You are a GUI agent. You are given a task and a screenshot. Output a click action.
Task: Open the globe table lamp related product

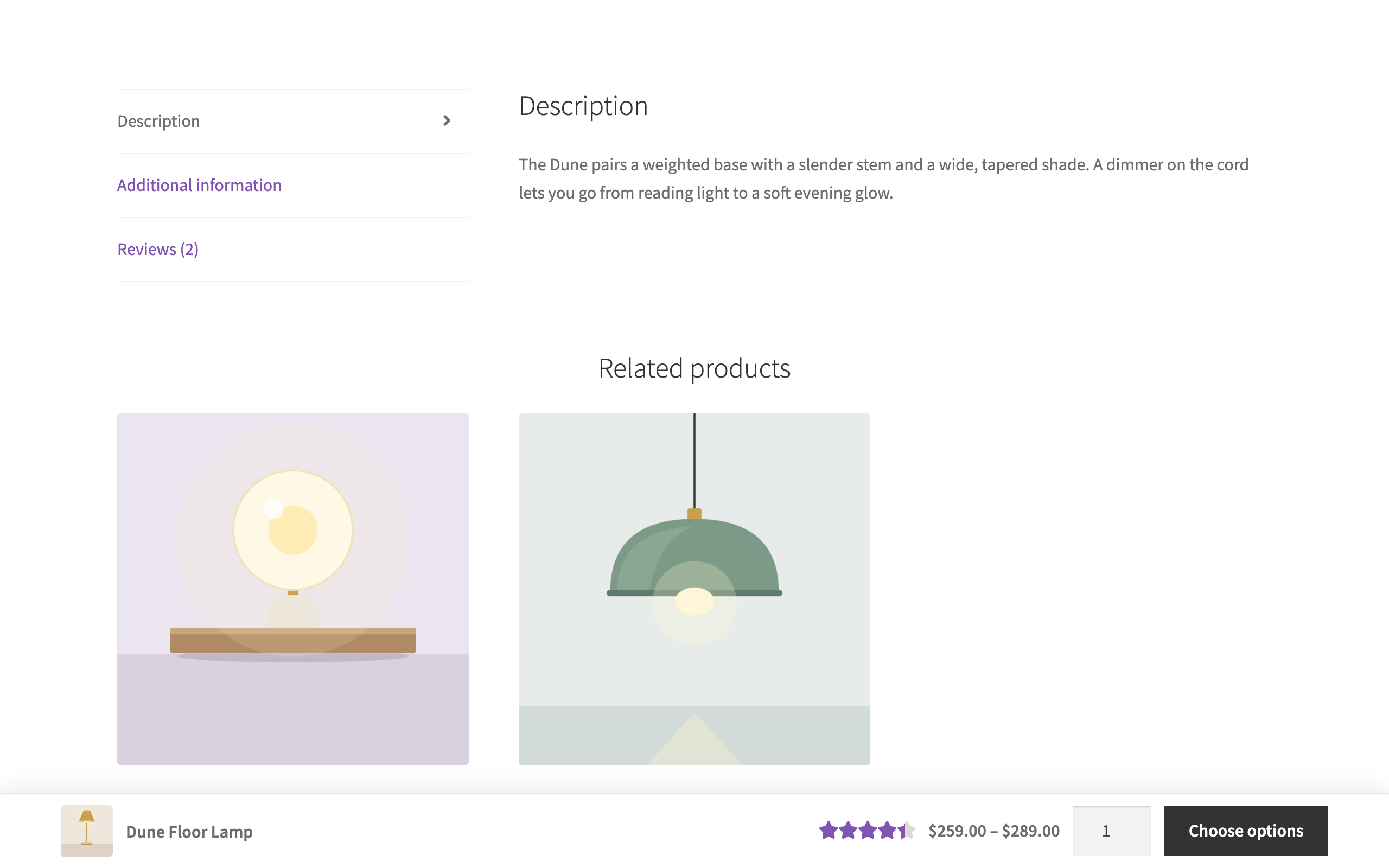tap(293, 589)
